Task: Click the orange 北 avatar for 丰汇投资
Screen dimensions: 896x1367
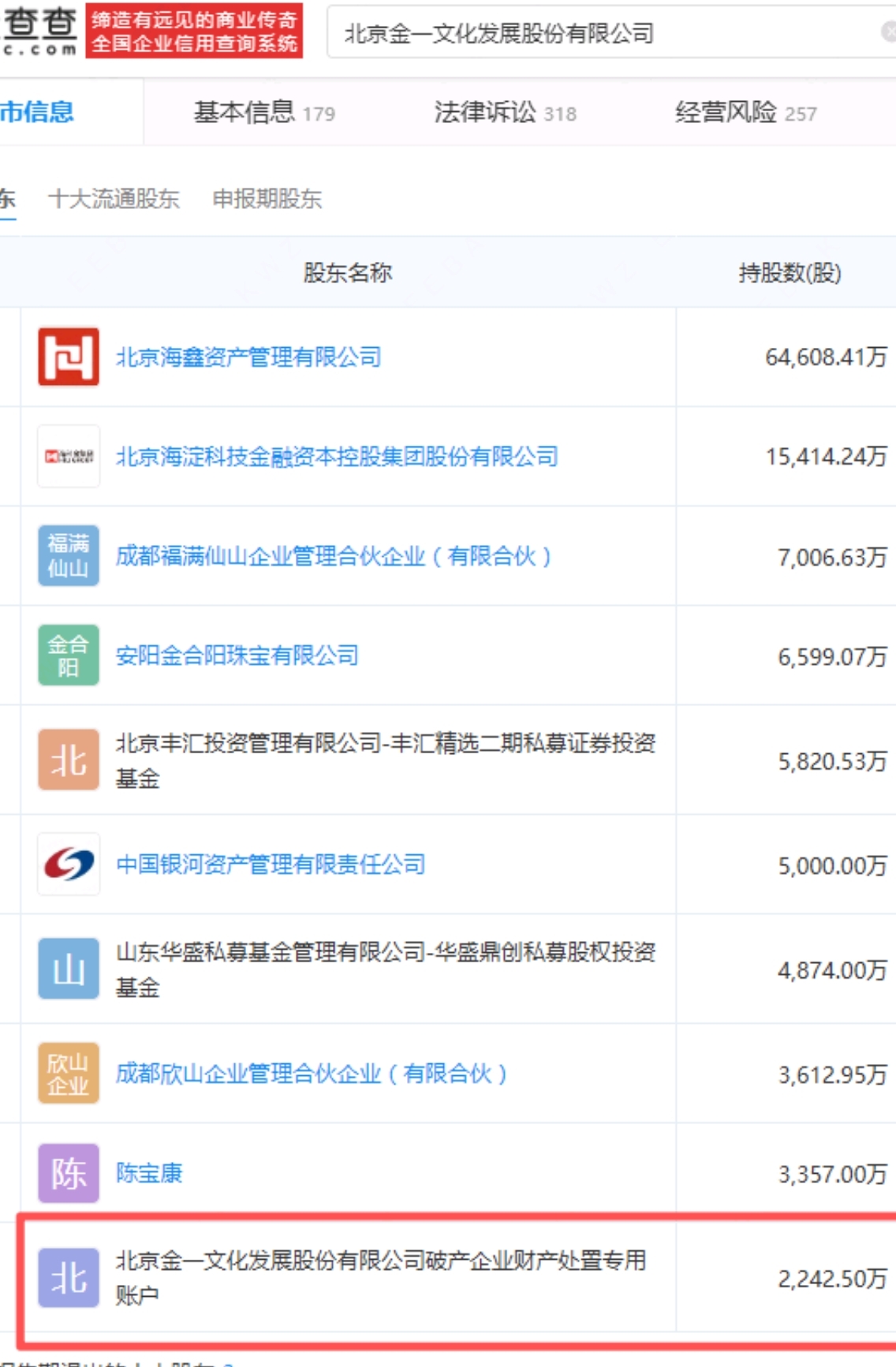Action: coord(69,760)
